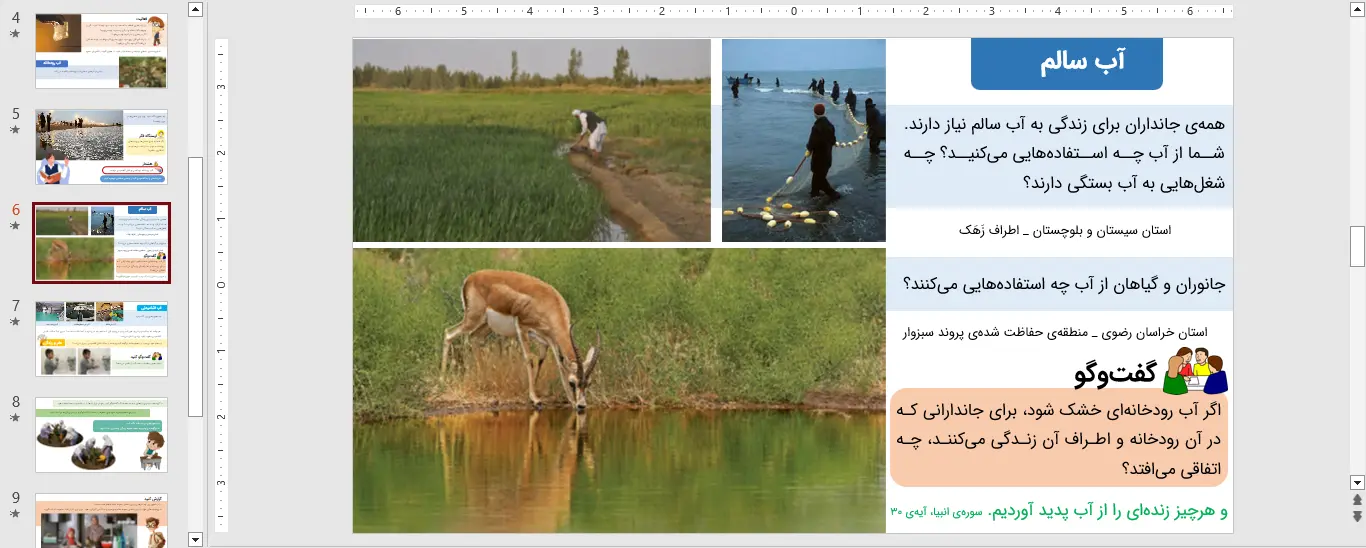Click the green Quran verse text line
Screen dimensions: 1366x548
[x=1058, y=512]
